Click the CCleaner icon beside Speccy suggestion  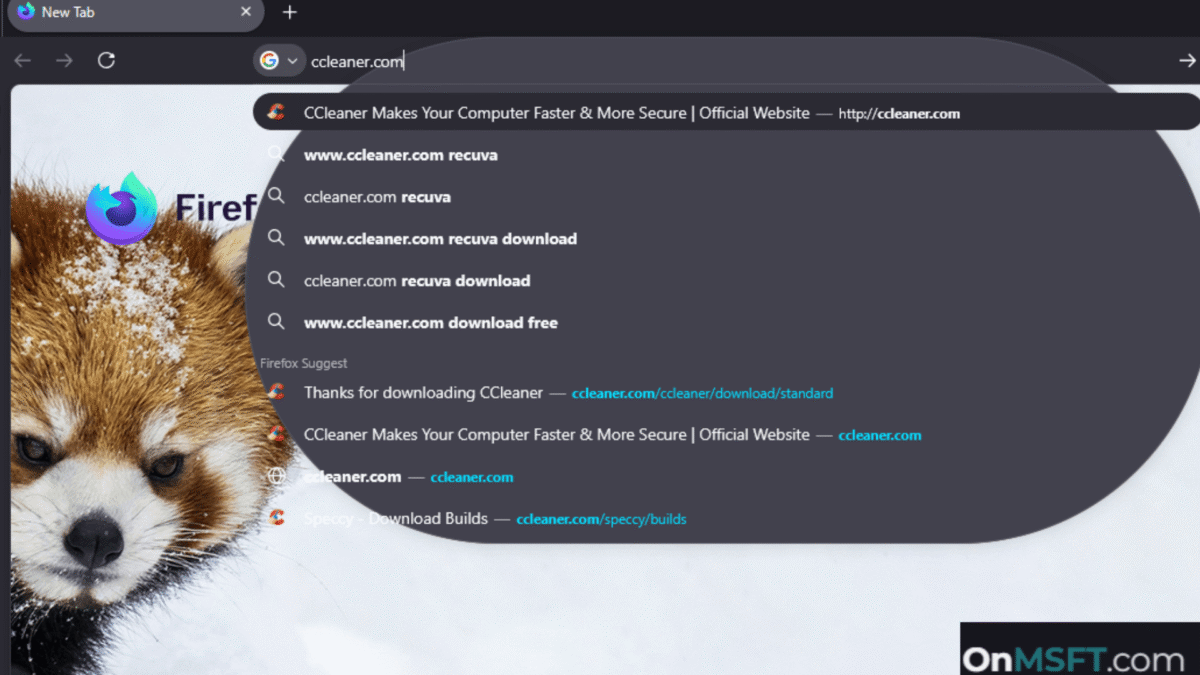click(277, 518)
